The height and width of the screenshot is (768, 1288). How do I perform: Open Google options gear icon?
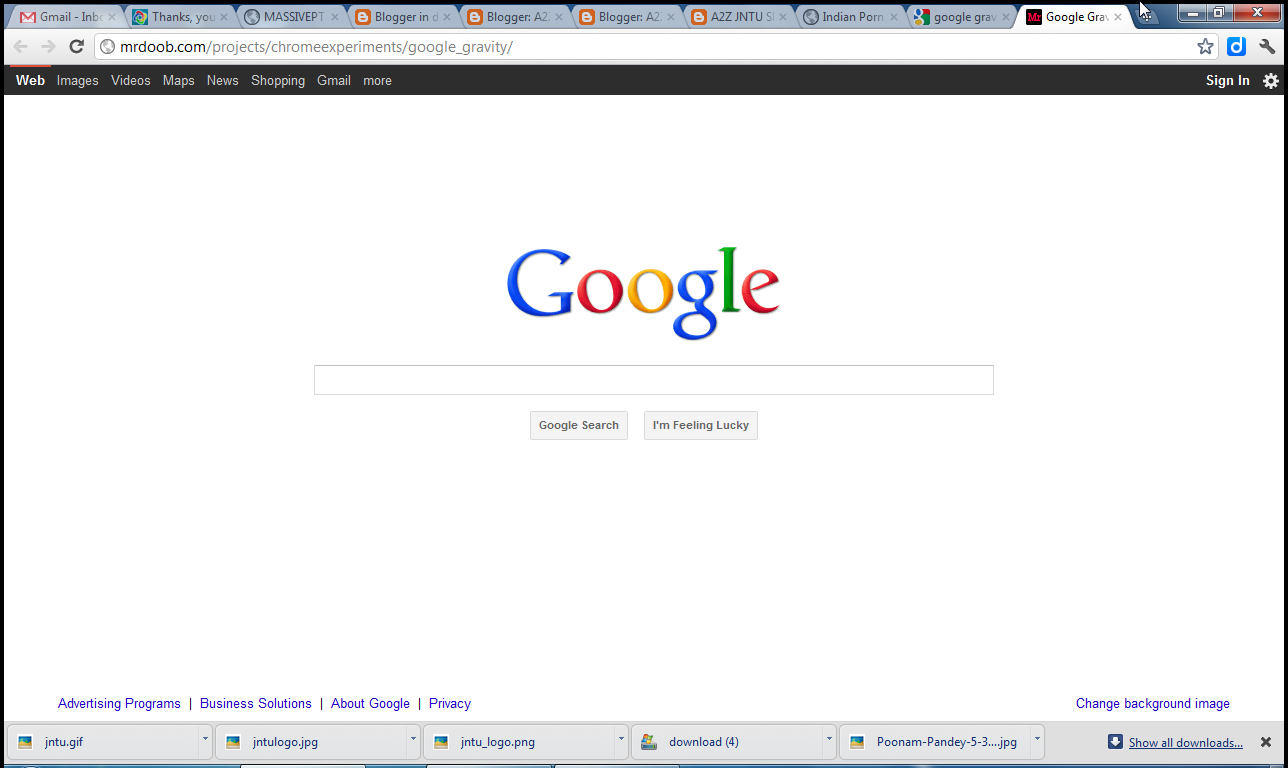[x=1270, y=81]
